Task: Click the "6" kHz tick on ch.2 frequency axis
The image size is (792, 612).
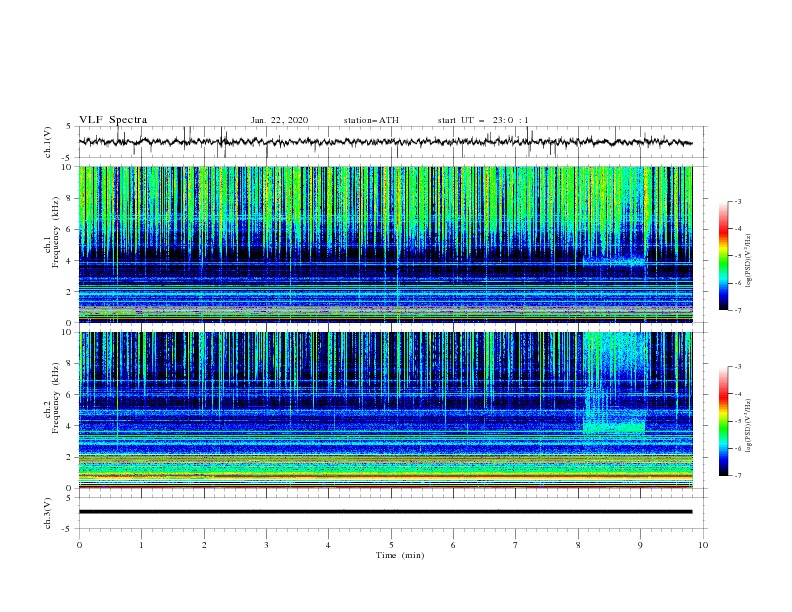Action: pyautogui.click(x=70, y=395)
